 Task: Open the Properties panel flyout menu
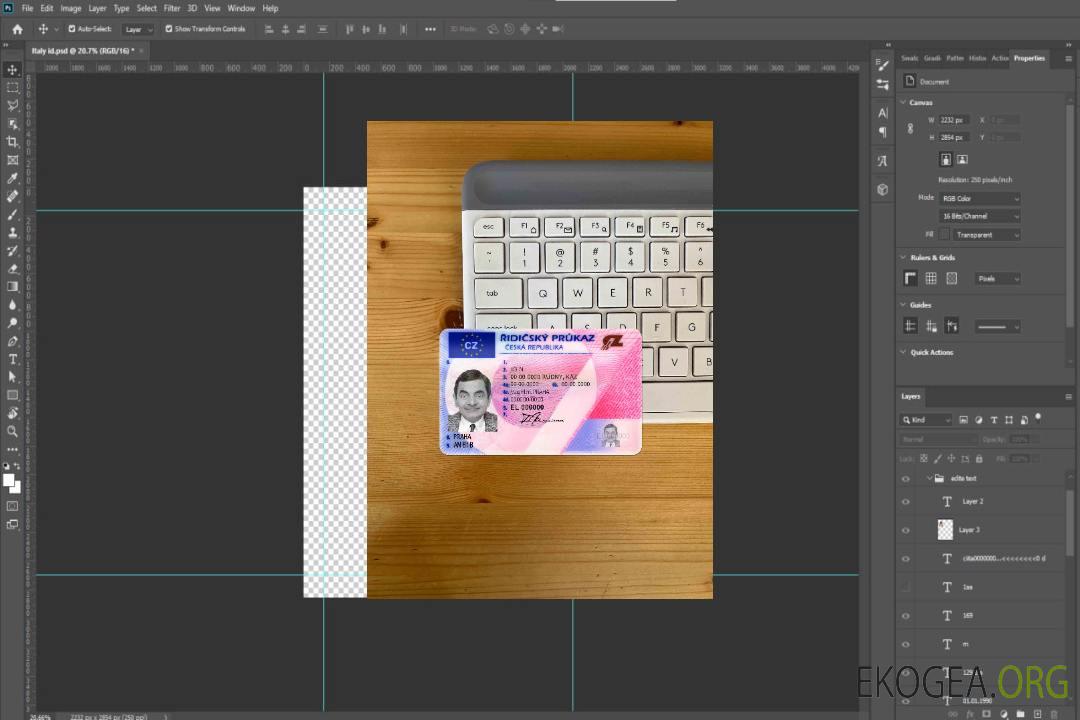coord(1068,59)
